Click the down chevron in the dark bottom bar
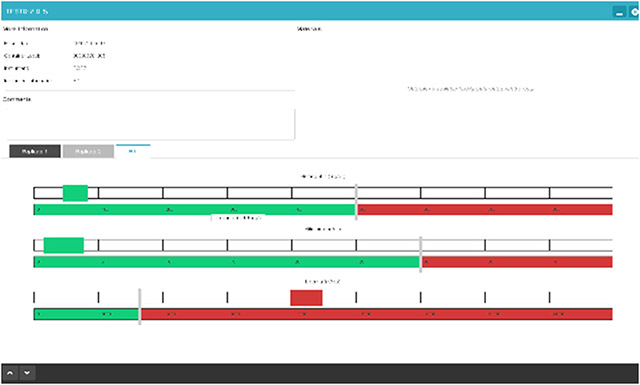The height and width of the screenshot is (385, 640). [x=27, y=373]
